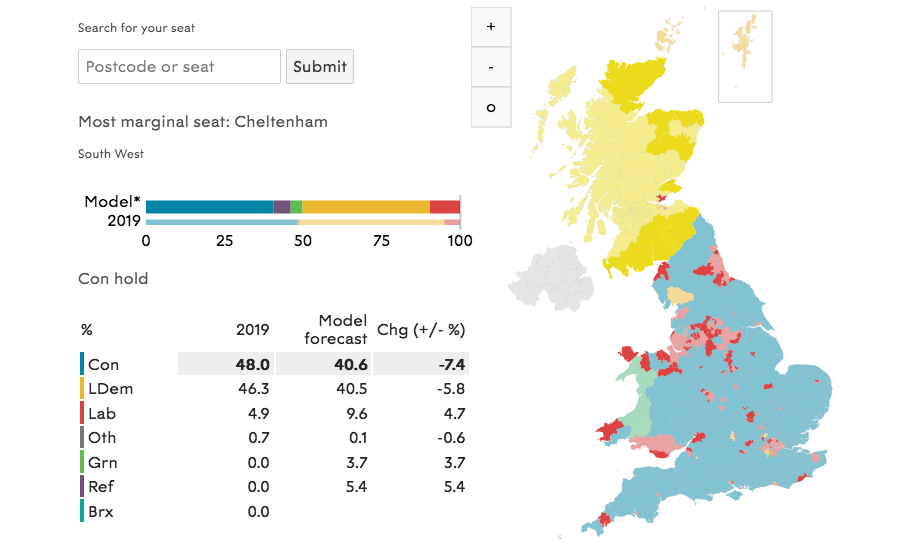Click the pale yellow Scottish Highlands area
Viewport: 913px width, 554px height.
[606, 151]
